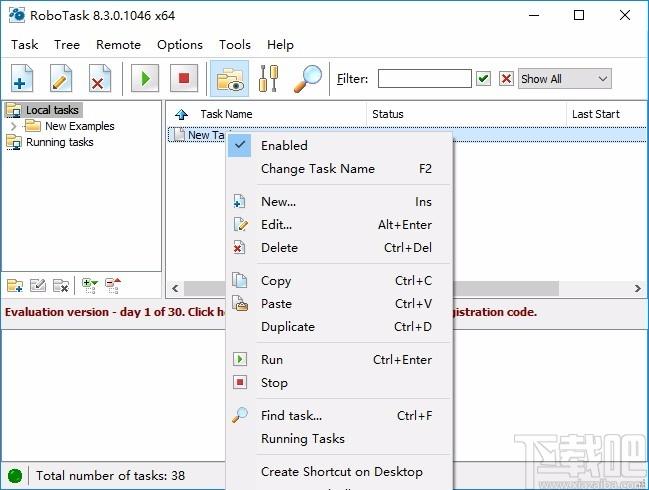Open the Task menu
649x490 pixels.
(x=25, y=44)
